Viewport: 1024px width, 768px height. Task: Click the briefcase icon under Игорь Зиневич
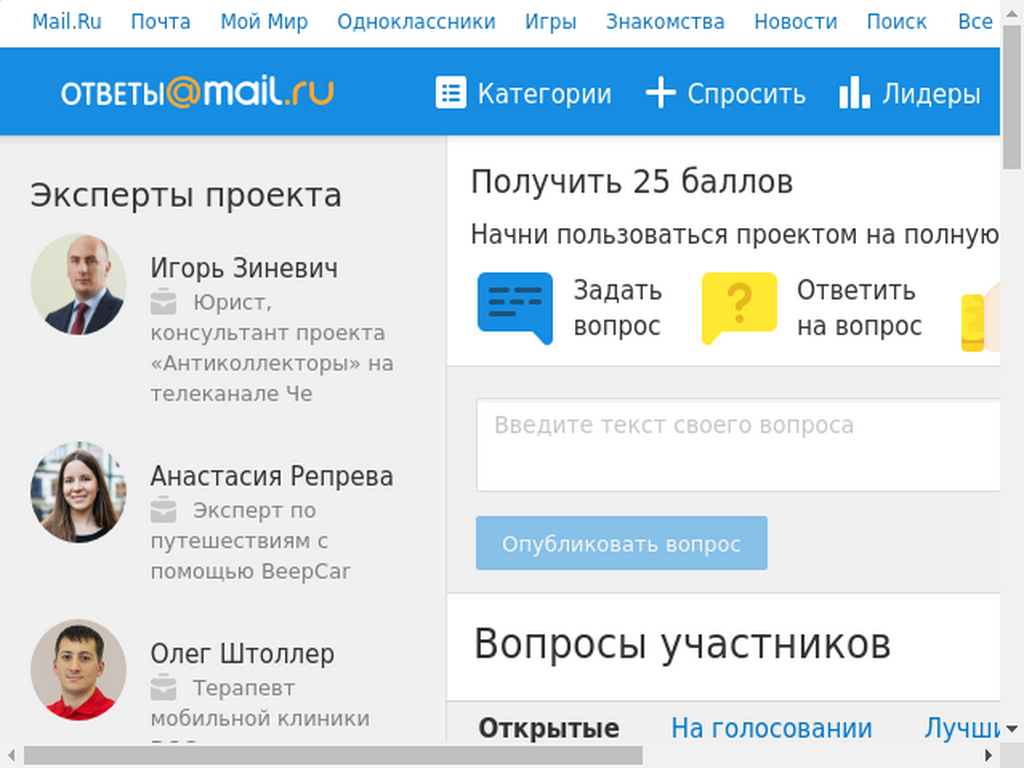(x=163, y=302)
